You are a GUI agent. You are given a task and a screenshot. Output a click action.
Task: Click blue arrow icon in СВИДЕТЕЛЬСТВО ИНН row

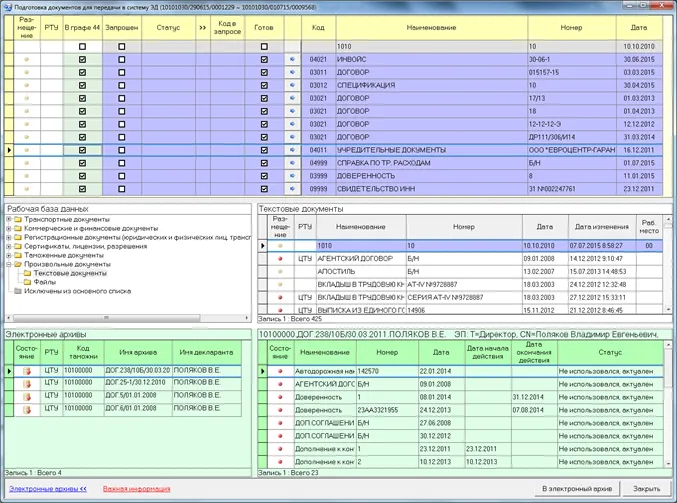[x=292, y=189]
